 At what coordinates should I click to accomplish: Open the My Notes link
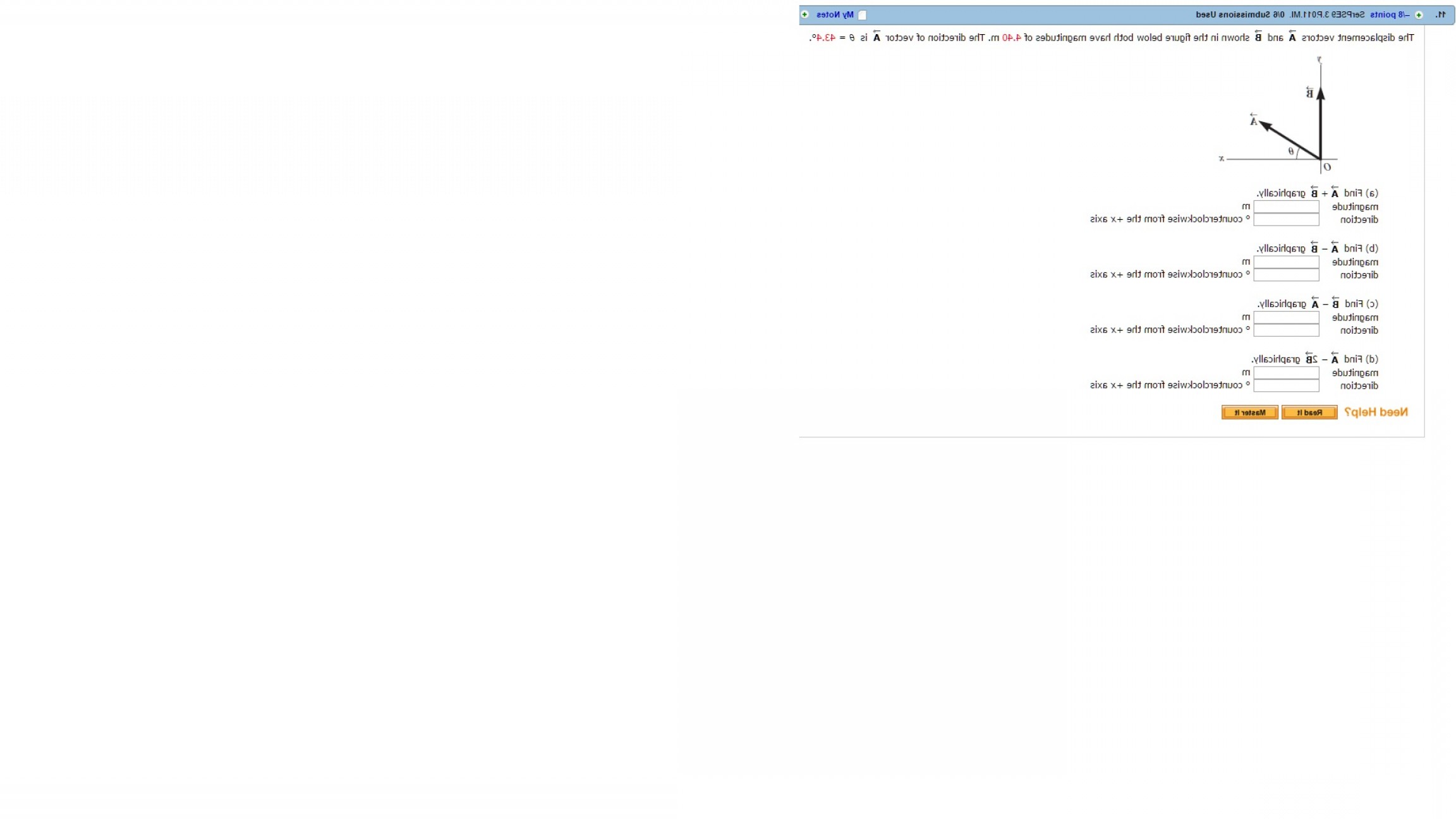(835, 15)
